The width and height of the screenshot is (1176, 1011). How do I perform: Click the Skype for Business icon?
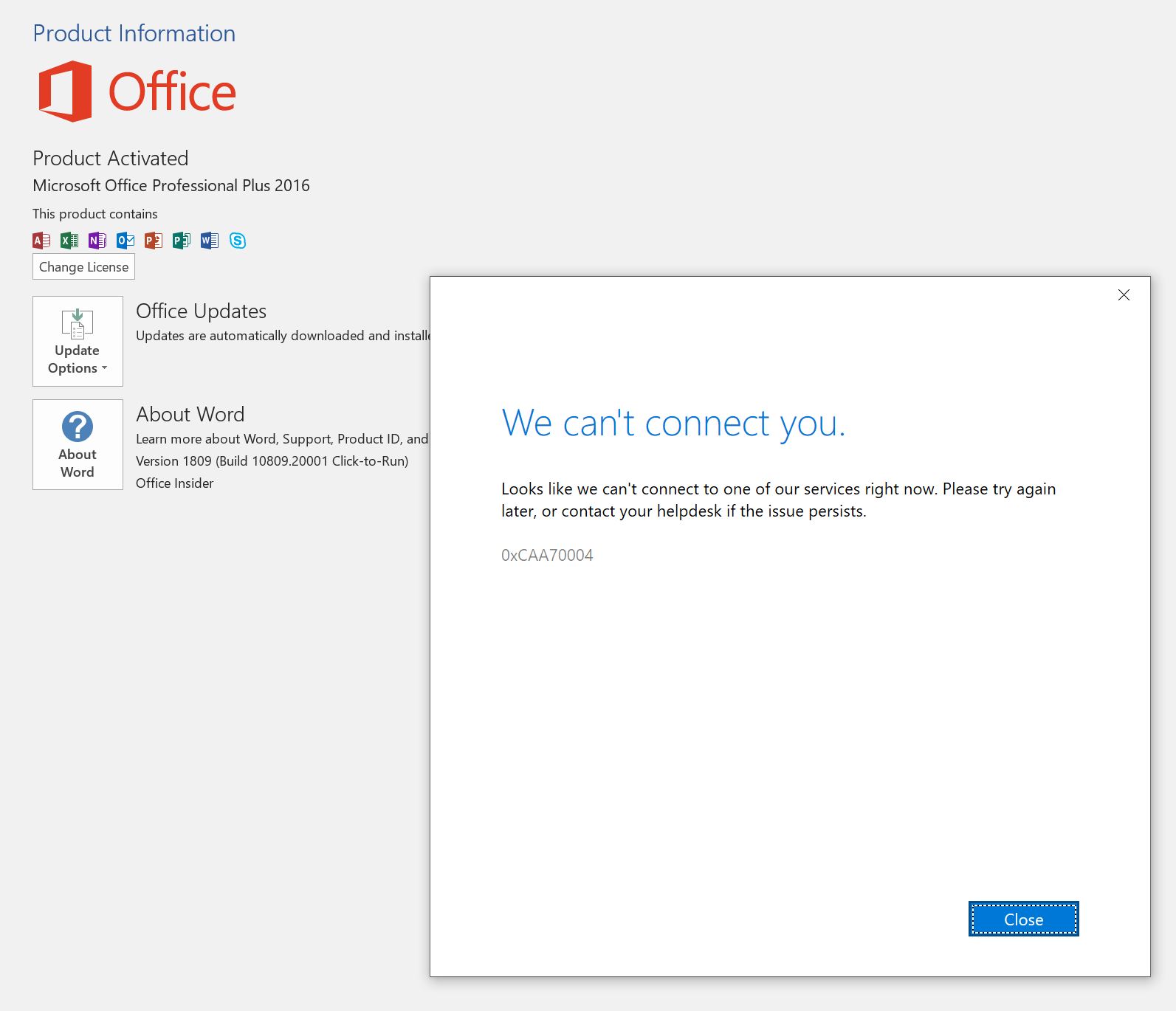[x=238, y=240]
